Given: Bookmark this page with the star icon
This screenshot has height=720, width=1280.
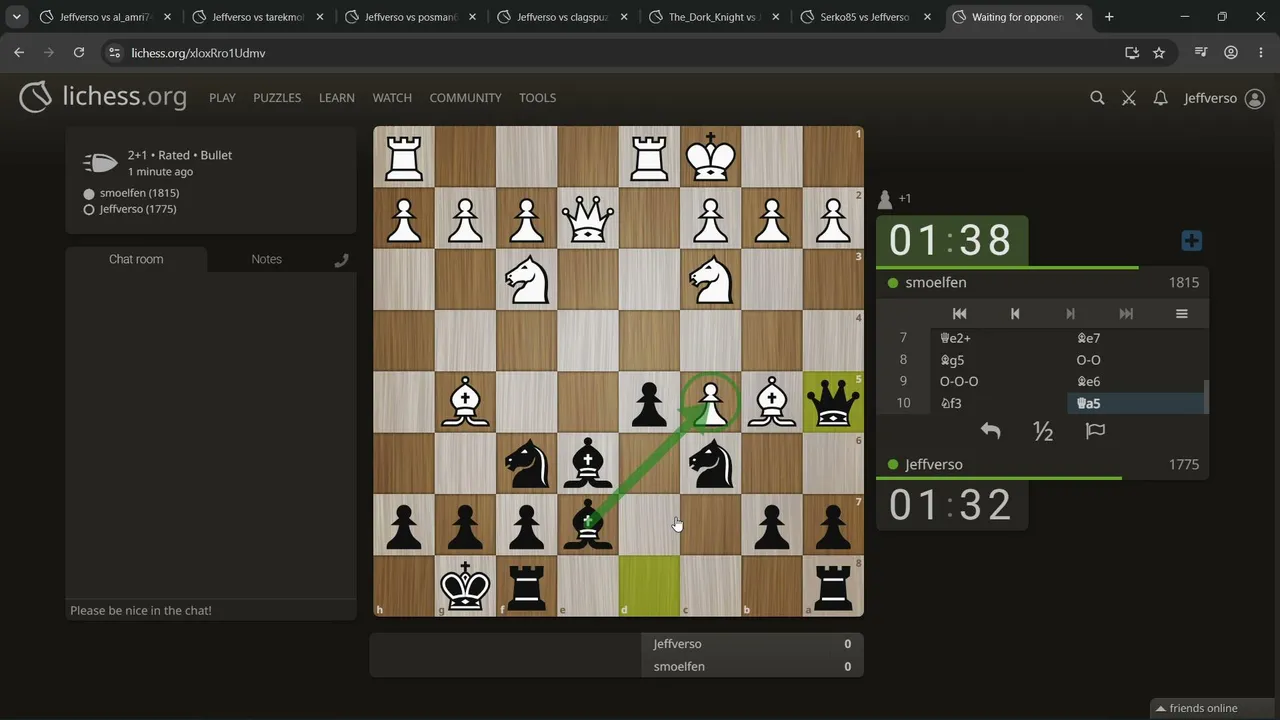Looking at the screenshot, I should pyautogui.click(x=1159, y=53).
